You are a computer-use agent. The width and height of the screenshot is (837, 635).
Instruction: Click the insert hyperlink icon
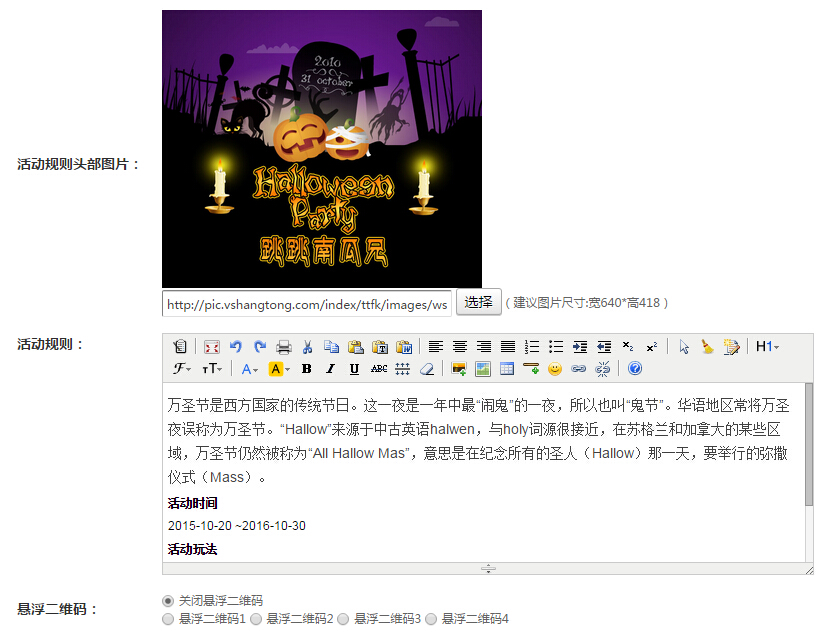tap(578, 369)
